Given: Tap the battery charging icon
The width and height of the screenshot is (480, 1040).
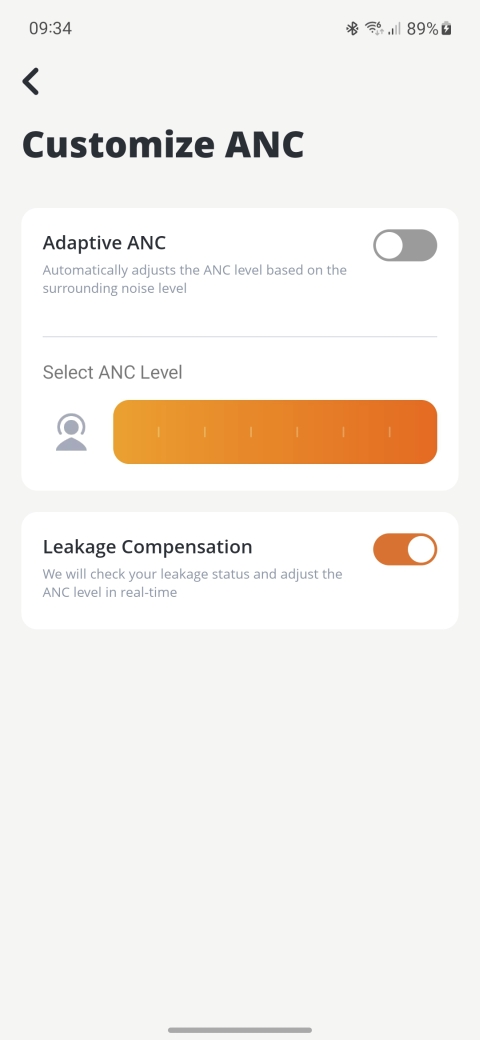Looking at the screenshot, I should [x=447, y=29].
